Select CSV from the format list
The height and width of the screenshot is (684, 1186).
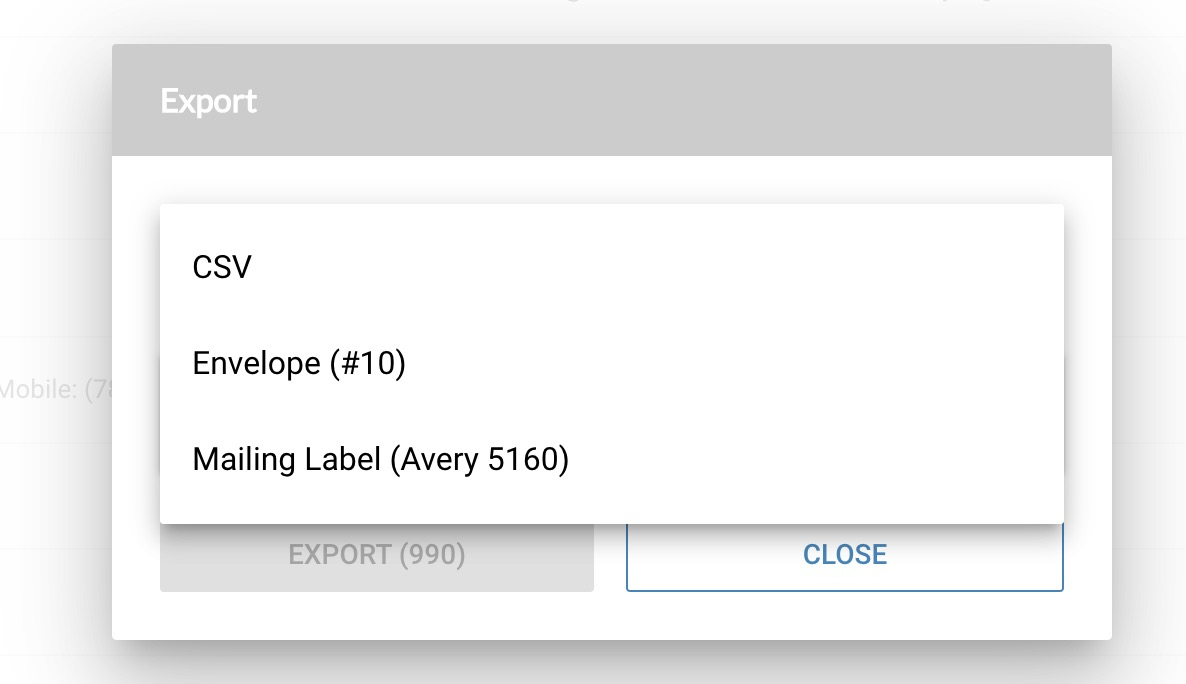coord(611,267)
